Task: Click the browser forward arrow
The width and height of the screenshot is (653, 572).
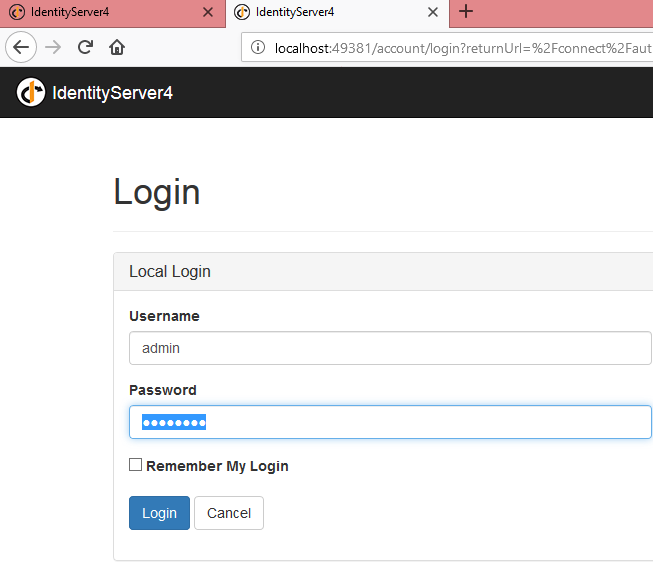Action: tap(53, 47)
